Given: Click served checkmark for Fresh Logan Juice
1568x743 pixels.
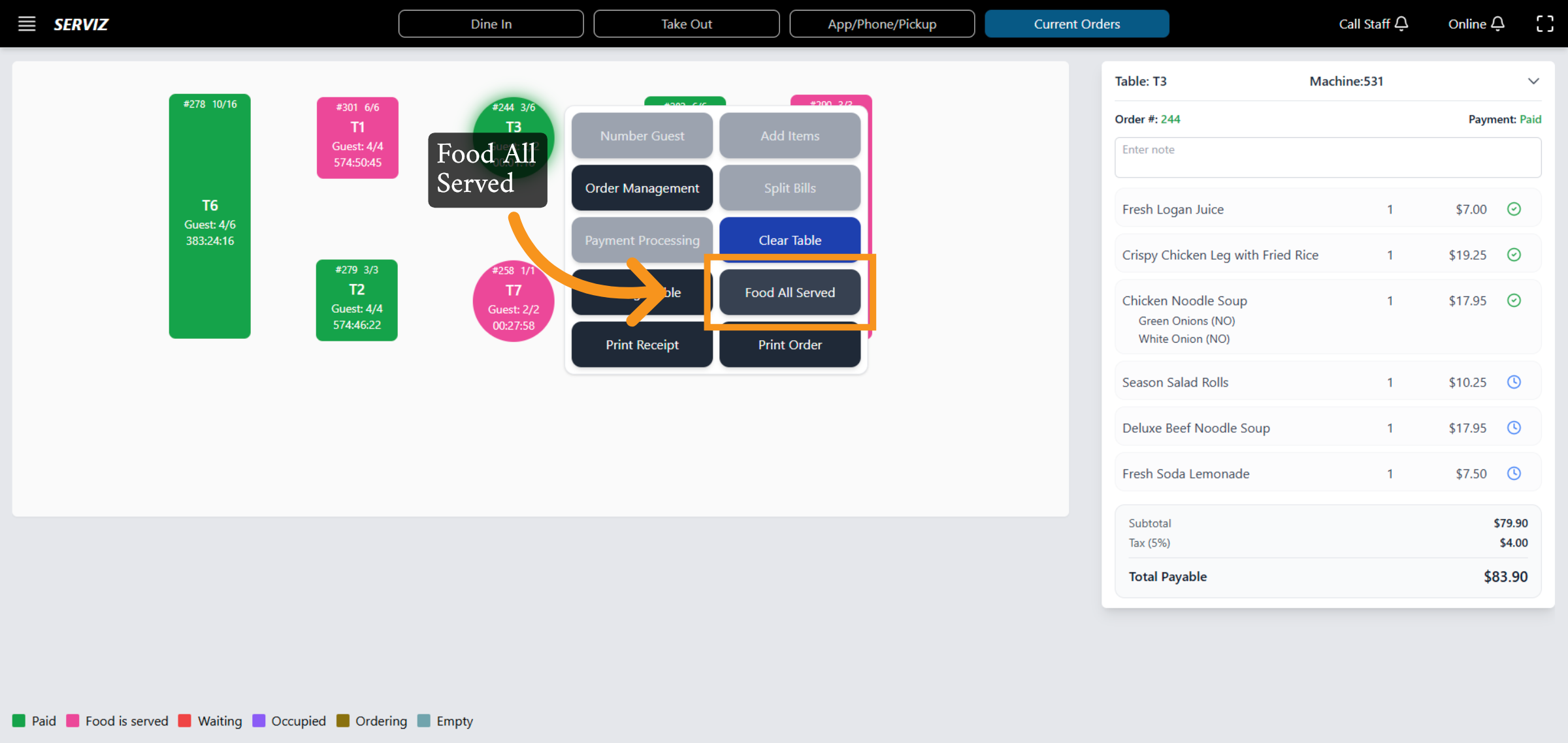Looking at the screenshot, I should tap(1514, 209).
